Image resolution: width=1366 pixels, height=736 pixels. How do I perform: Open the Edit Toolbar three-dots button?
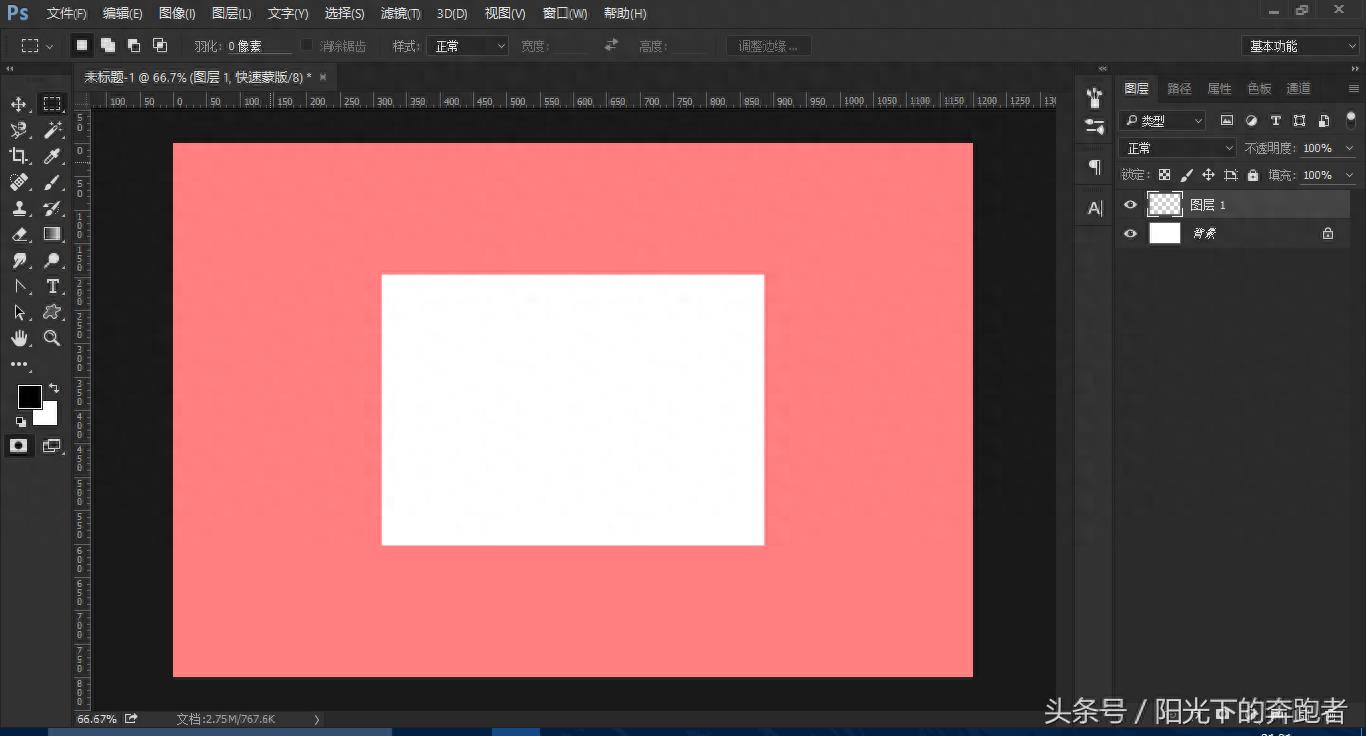[19, 364]
